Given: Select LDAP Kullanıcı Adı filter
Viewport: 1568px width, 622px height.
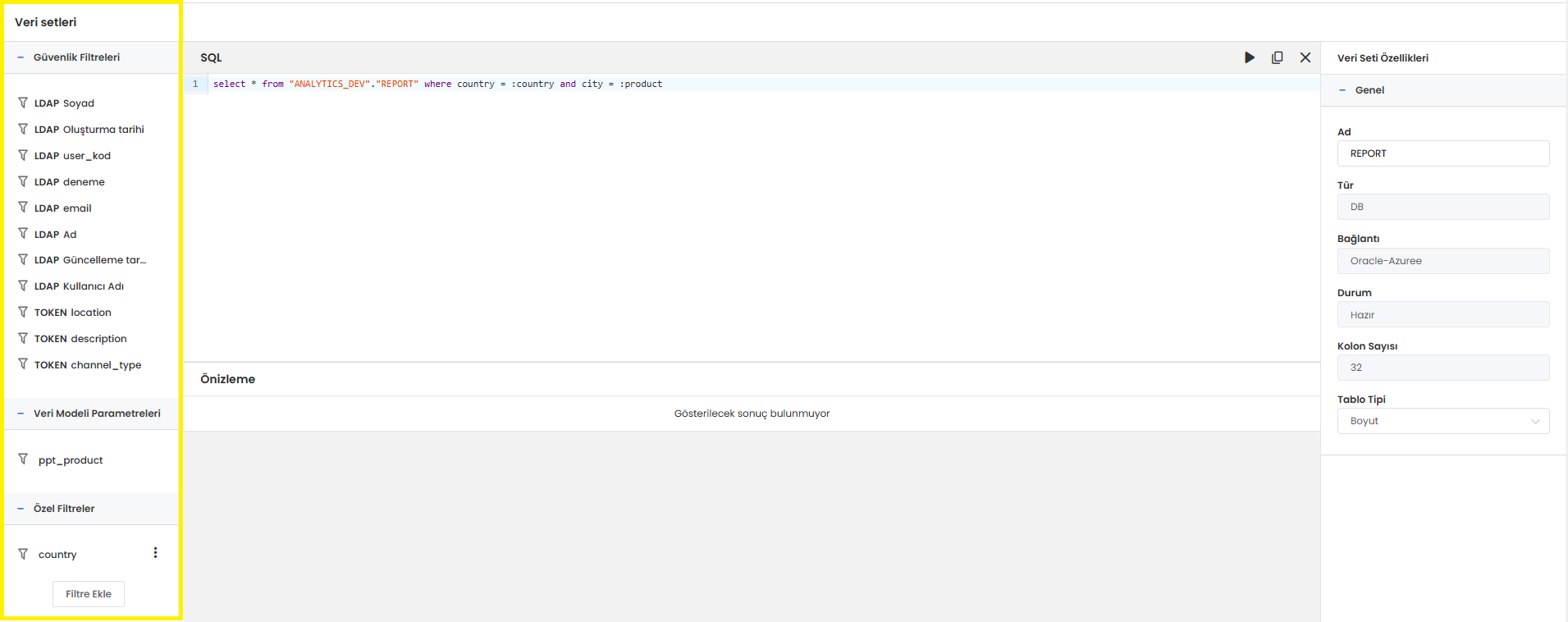Looking at the screenshot, I should 79,286.
